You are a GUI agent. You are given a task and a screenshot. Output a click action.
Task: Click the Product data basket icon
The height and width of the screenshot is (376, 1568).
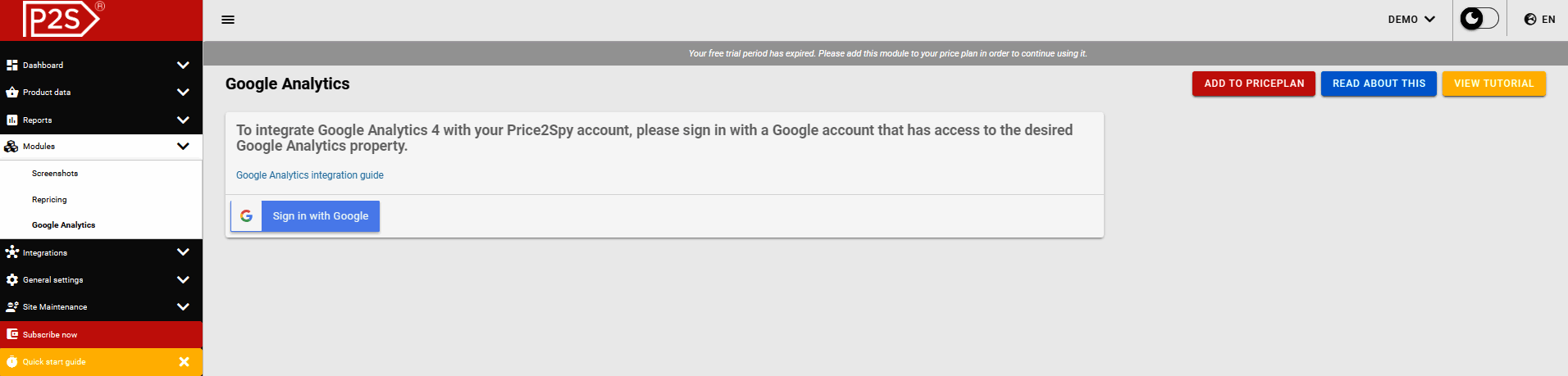[12, 93]
